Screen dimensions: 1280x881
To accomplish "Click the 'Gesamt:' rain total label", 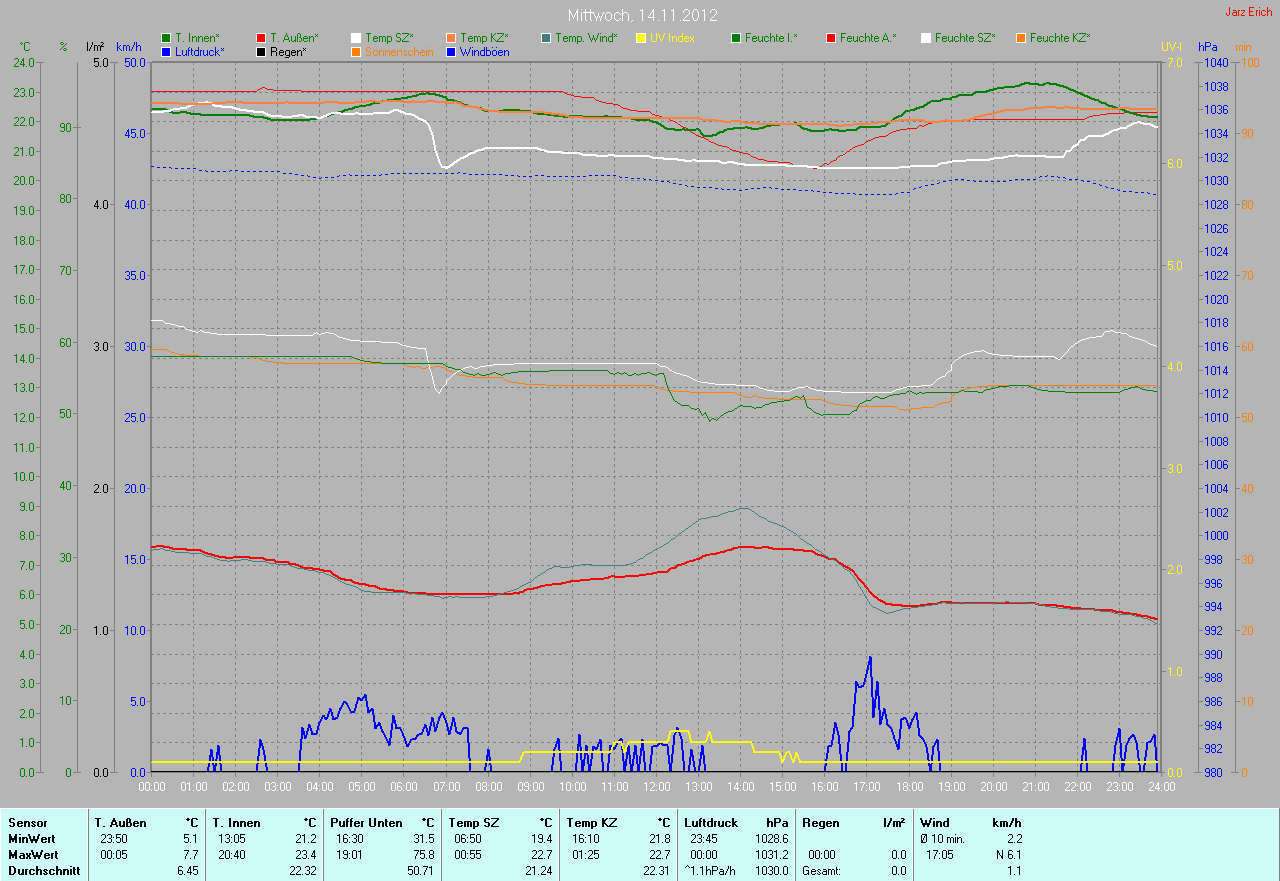I will [x=822, y=871].
